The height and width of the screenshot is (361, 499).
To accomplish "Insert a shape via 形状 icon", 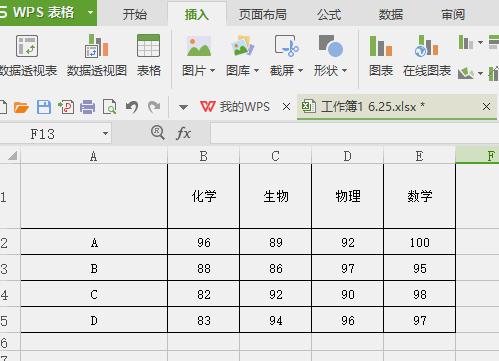I will 330,46.
